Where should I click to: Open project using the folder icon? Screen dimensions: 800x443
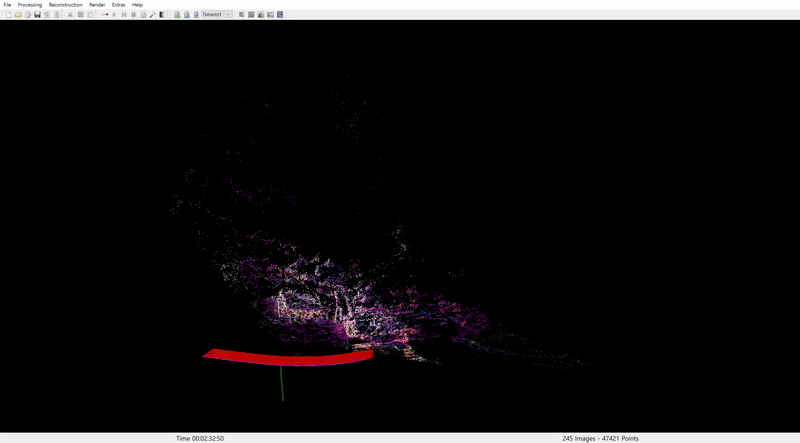pos(18,14)
